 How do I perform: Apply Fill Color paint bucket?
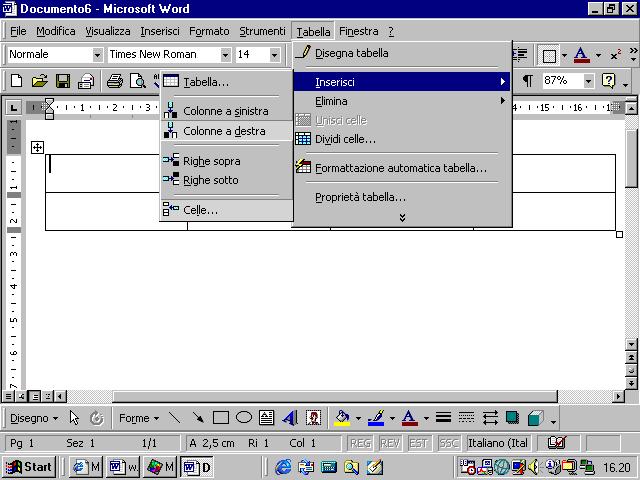(342, 418)
